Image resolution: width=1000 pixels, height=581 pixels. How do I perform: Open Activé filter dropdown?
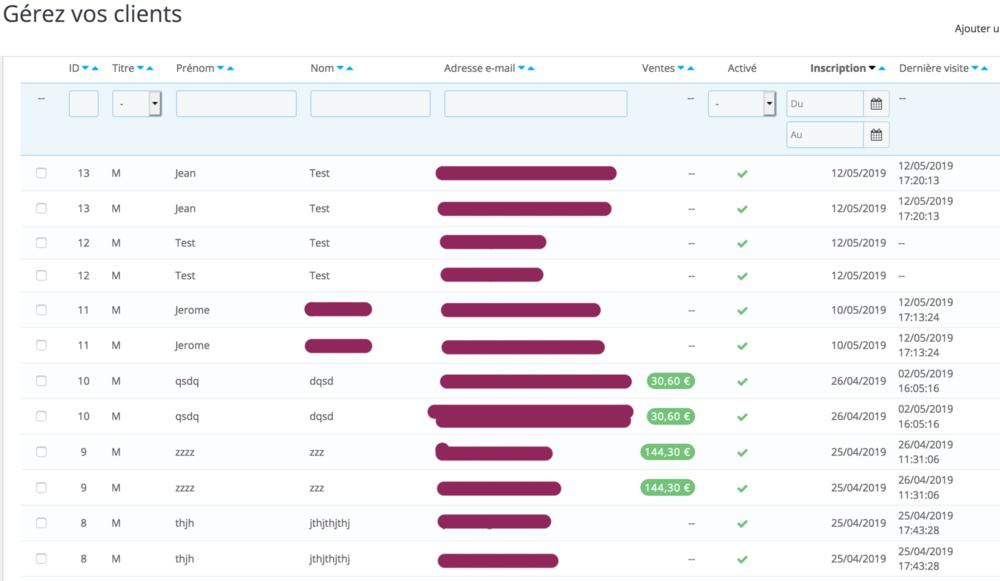(x=742, y=103)
